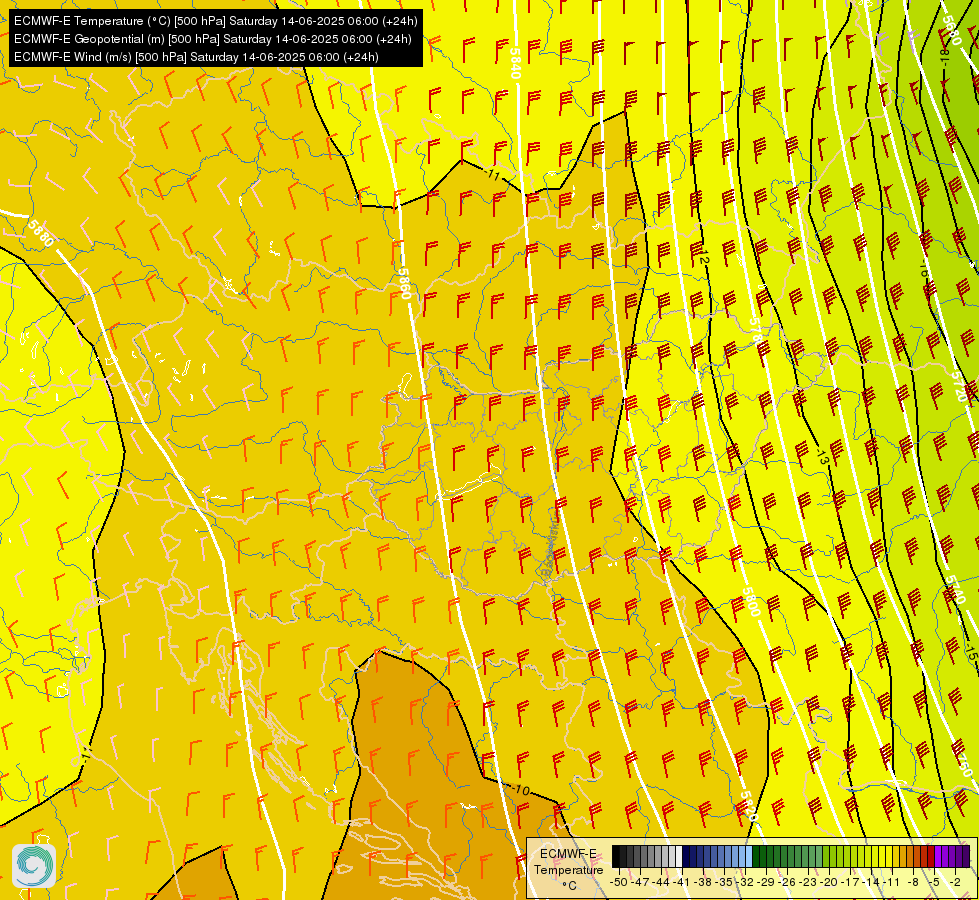Click the -35 value on the legend scale
The image size is (979, 900).
pos(724,882)
